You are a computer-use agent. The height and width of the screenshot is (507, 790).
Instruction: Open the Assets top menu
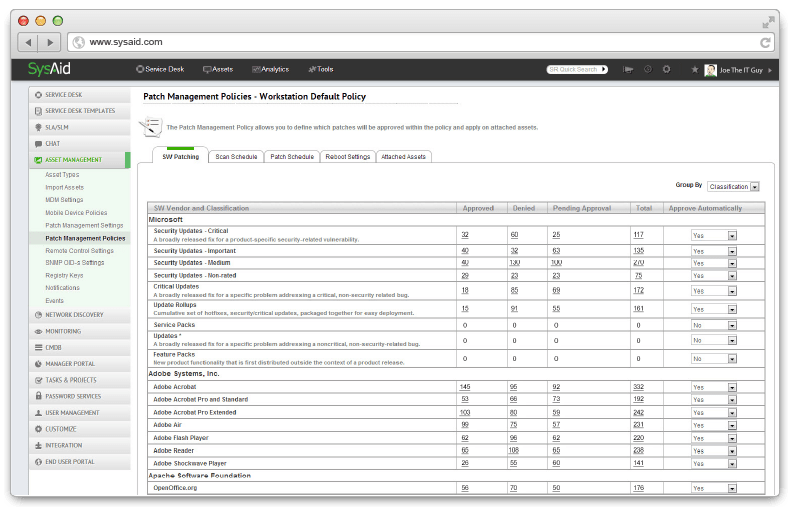click(218, 70)
